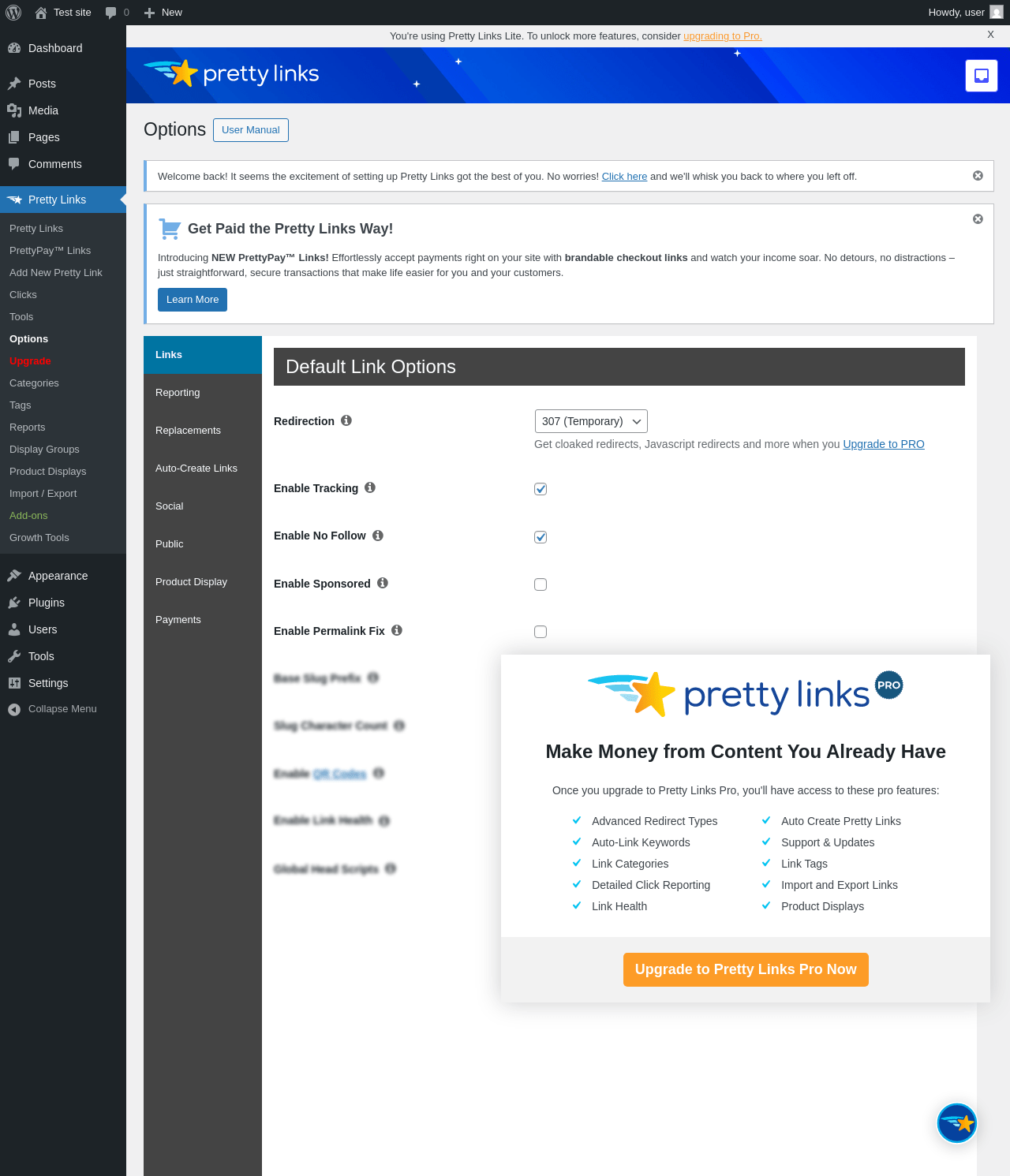Screen dimensions: 1010x1176
Task: Switch to the Payments options tab
Action: point(203,620)
